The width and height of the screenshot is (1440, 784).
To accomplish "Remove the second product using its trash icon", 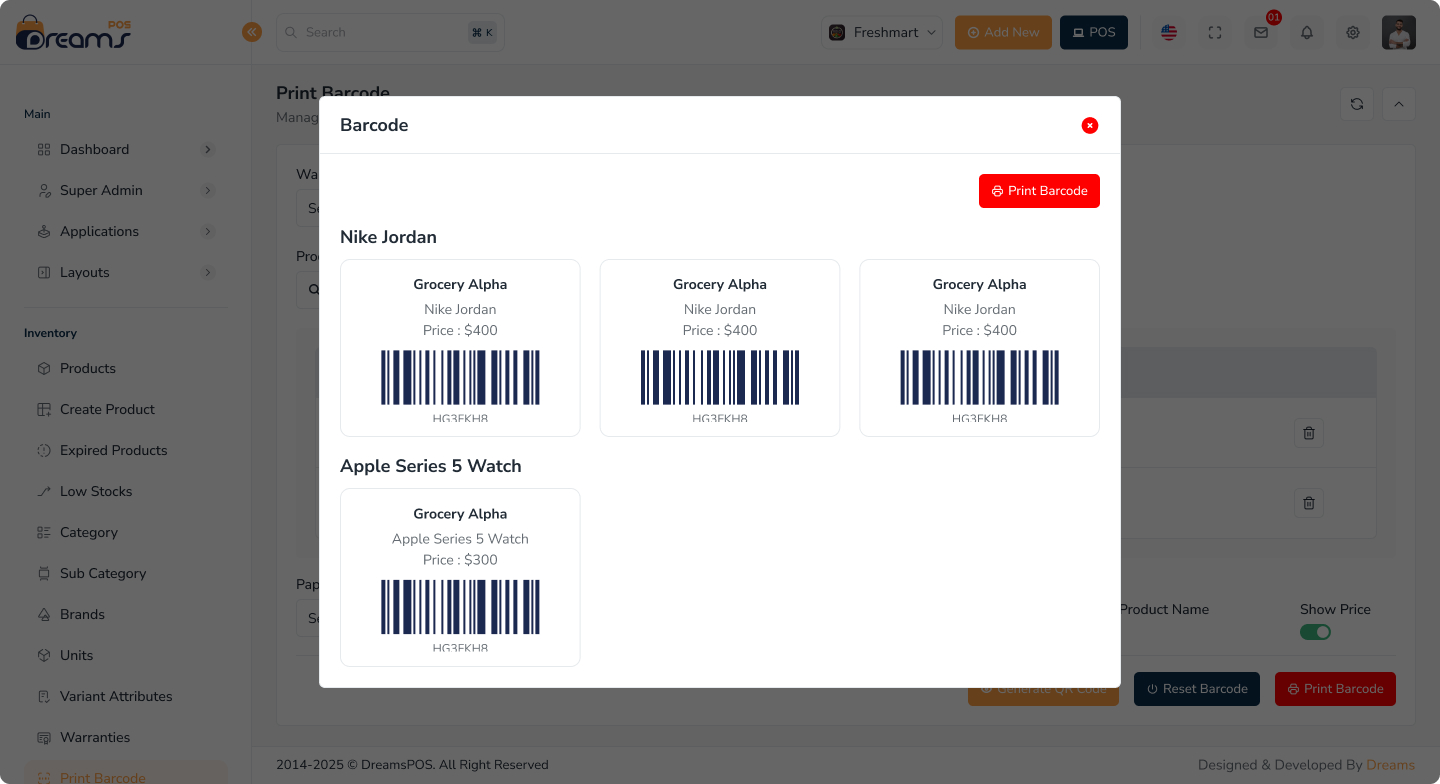I will click(x=1308, y=503).
